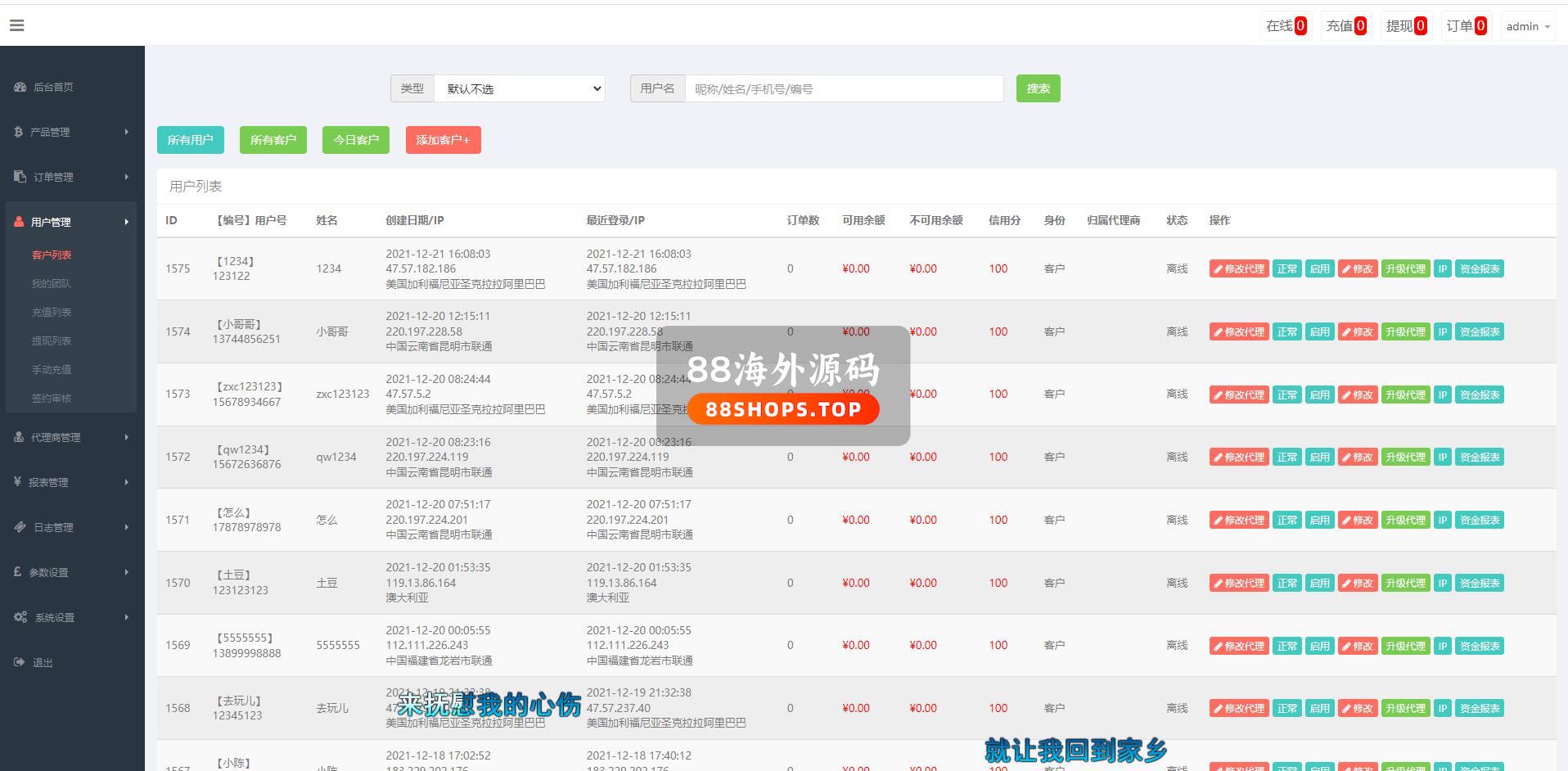The width and height of the screenshot is (1568, 771).
Task: Click the 后台首页 dashboard icon
Action: pyautogui.click(x=20, y=87)
